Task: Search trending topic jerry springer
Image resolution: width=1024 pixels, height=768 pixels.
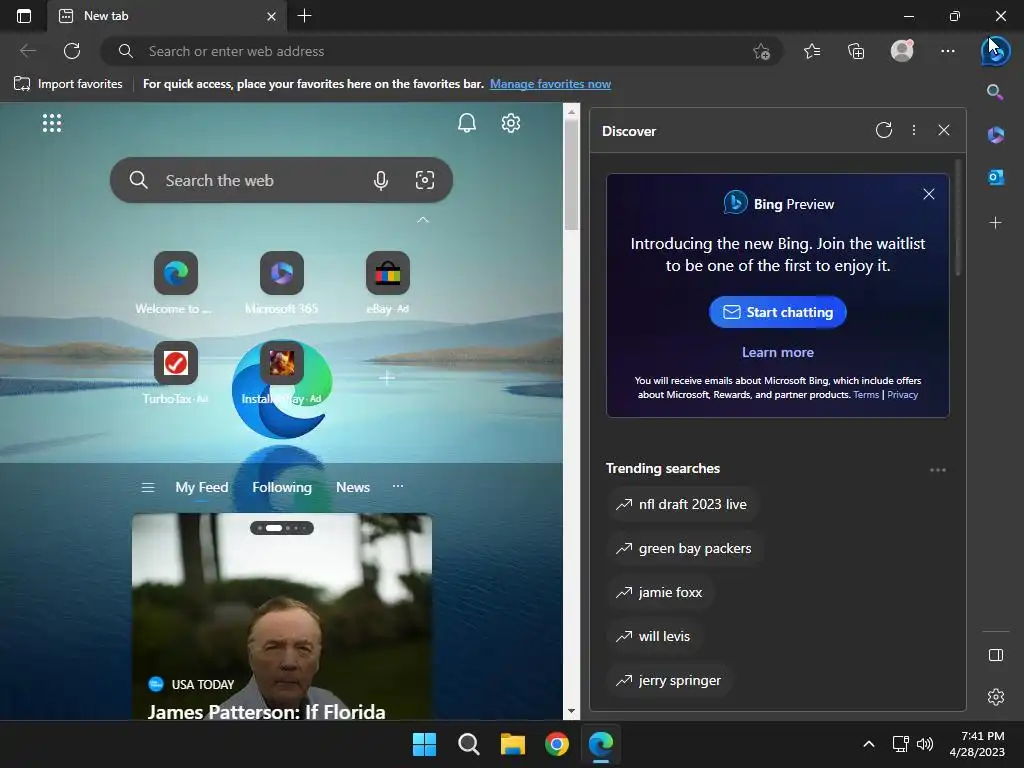Action: (x=669, y=680)
